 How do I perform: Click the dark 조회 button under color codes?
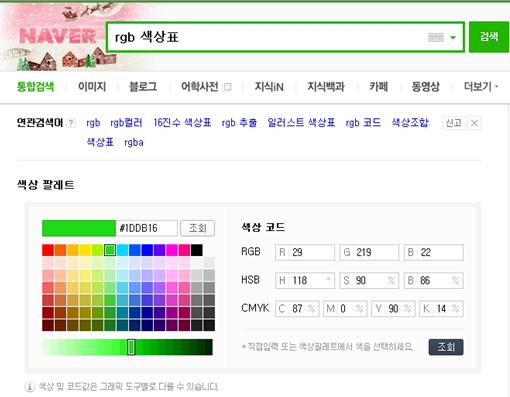446,347
